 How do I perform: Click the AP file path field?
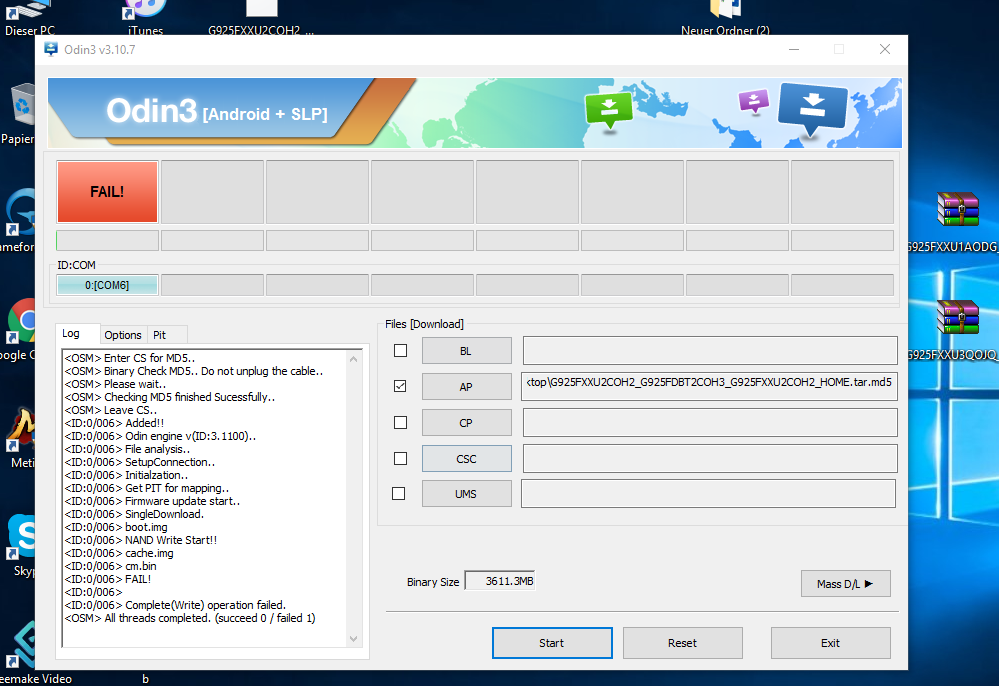click(709, 387)
